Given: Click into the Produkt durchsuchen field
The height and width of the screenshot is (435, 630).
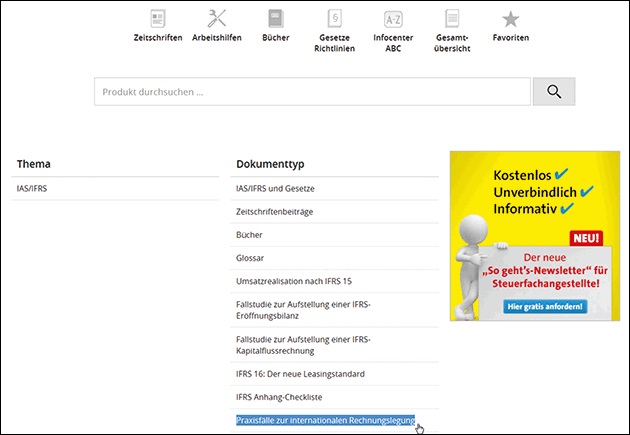Looking at the screenshot, I should pyautogui.click(x=312, y=92).
